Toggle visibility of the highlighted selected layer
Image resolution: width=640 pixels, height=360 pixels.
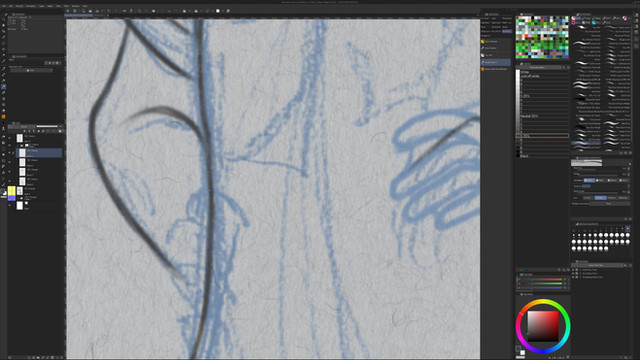click(x=10, y=152)
